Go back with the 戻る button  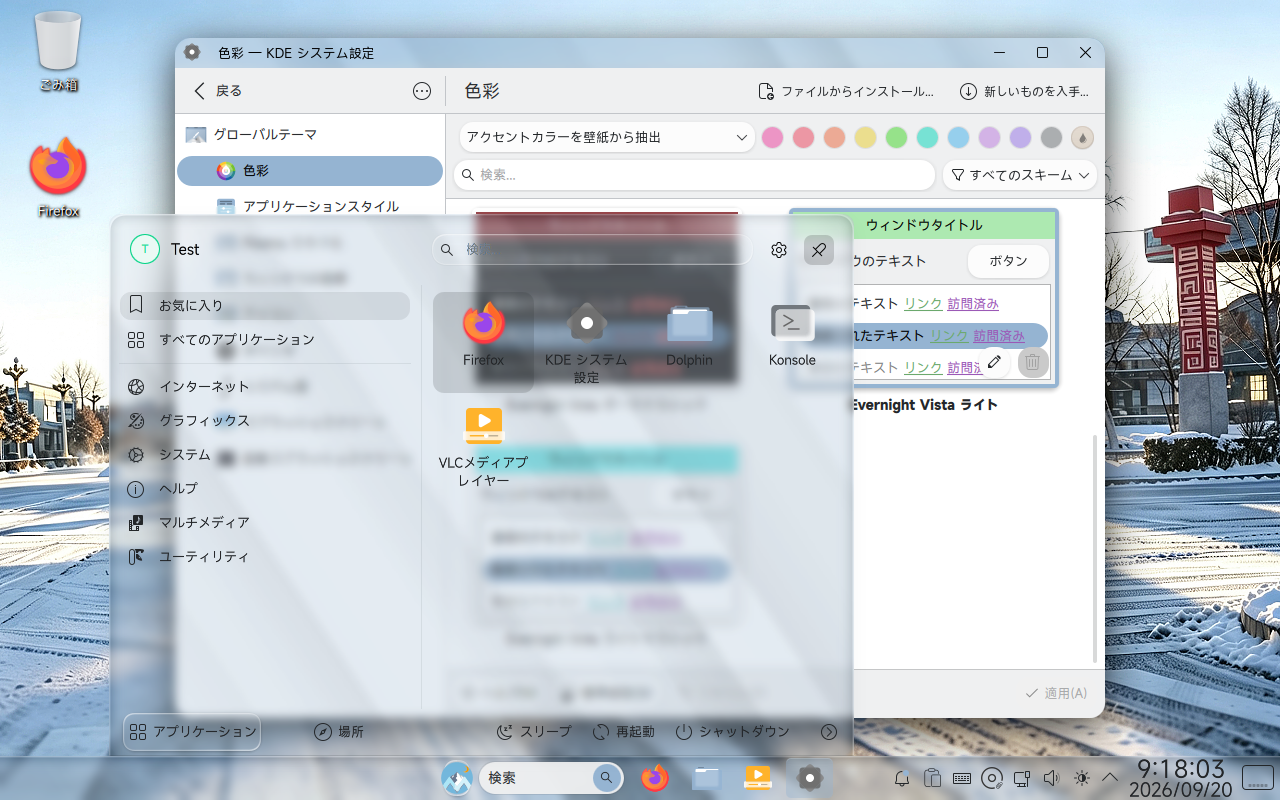point(218,91)
